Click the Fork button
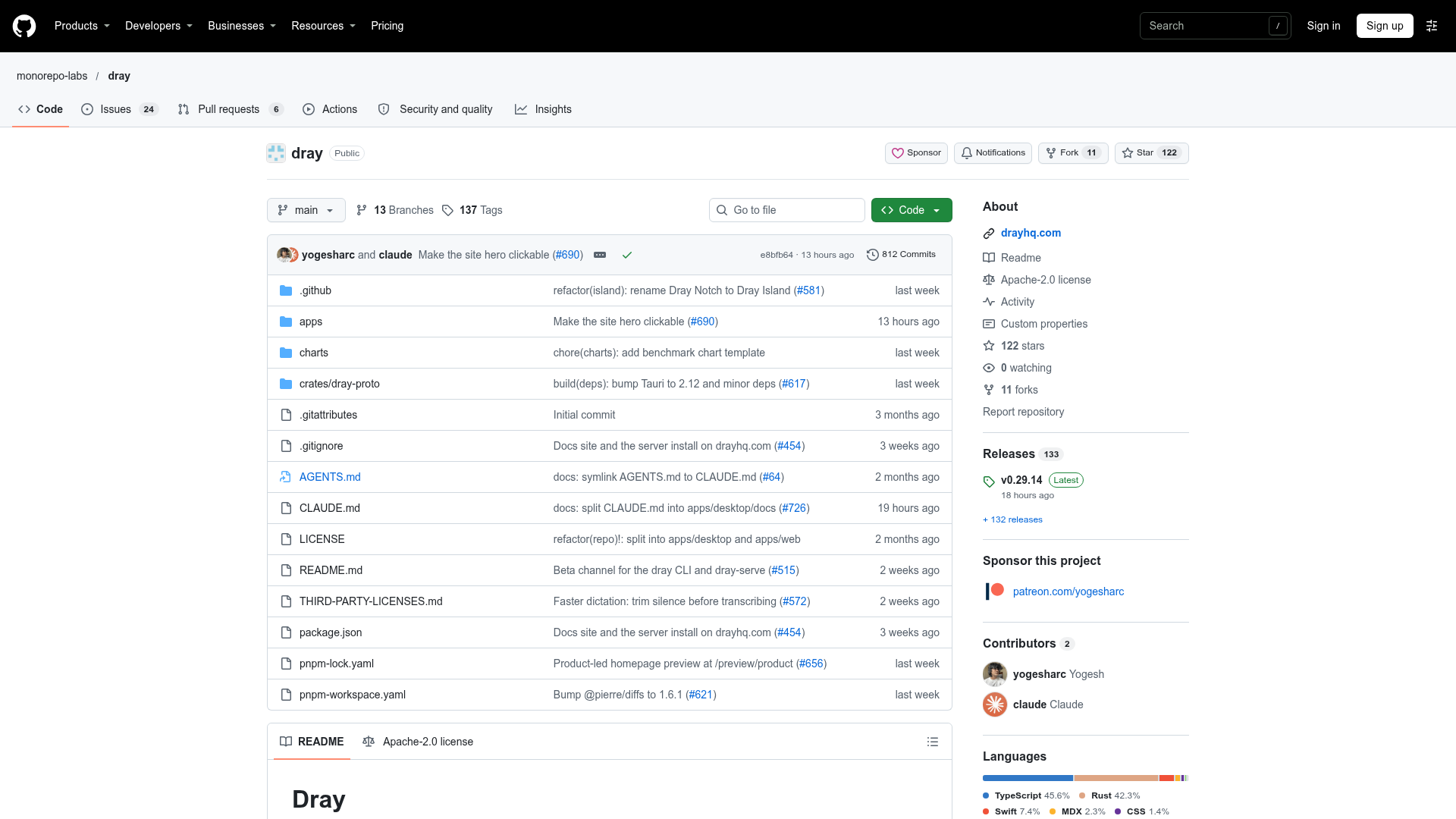Screen dimensions: 1456x819 pos(1073,153)
